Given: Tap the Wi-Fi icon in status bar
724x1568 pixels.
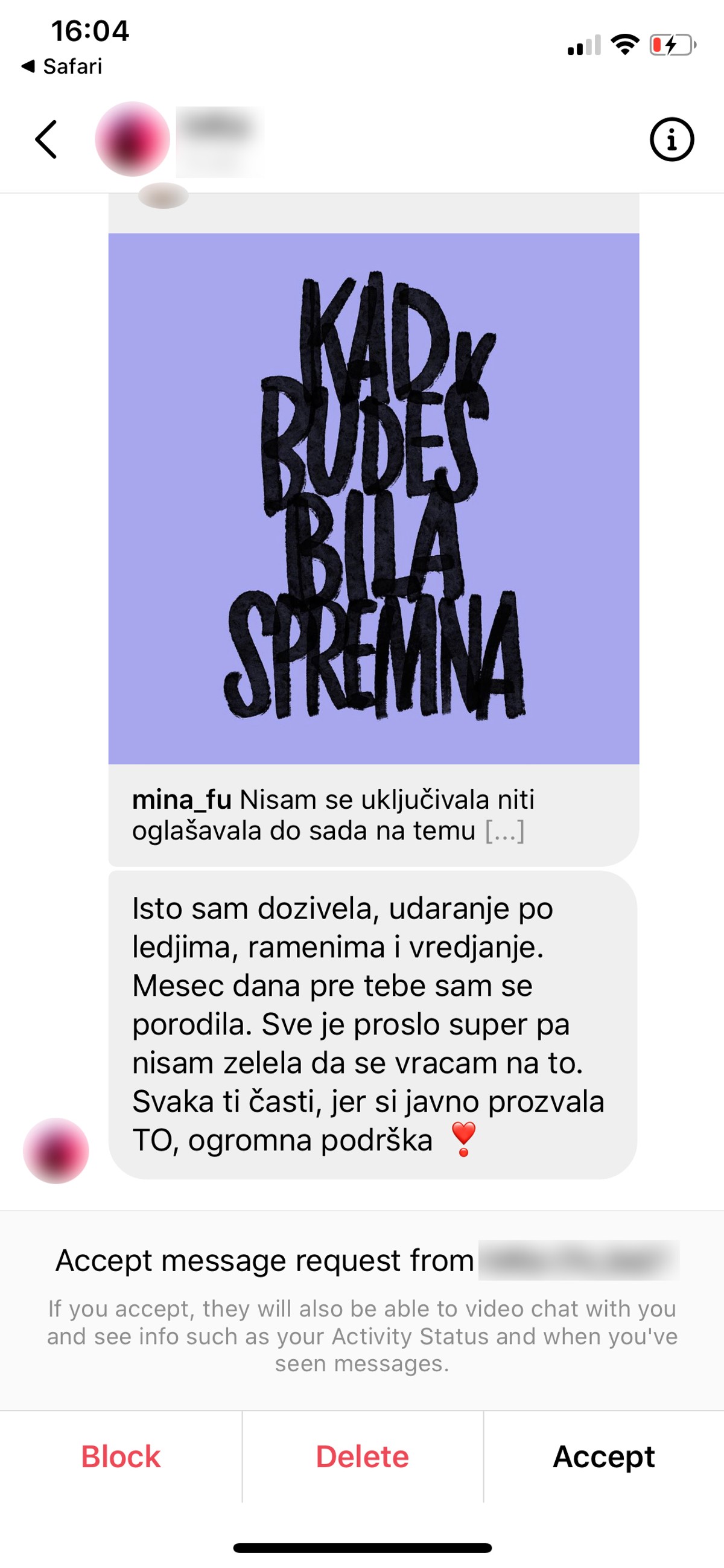Looking at the screenshot, I should coord(625,45).
